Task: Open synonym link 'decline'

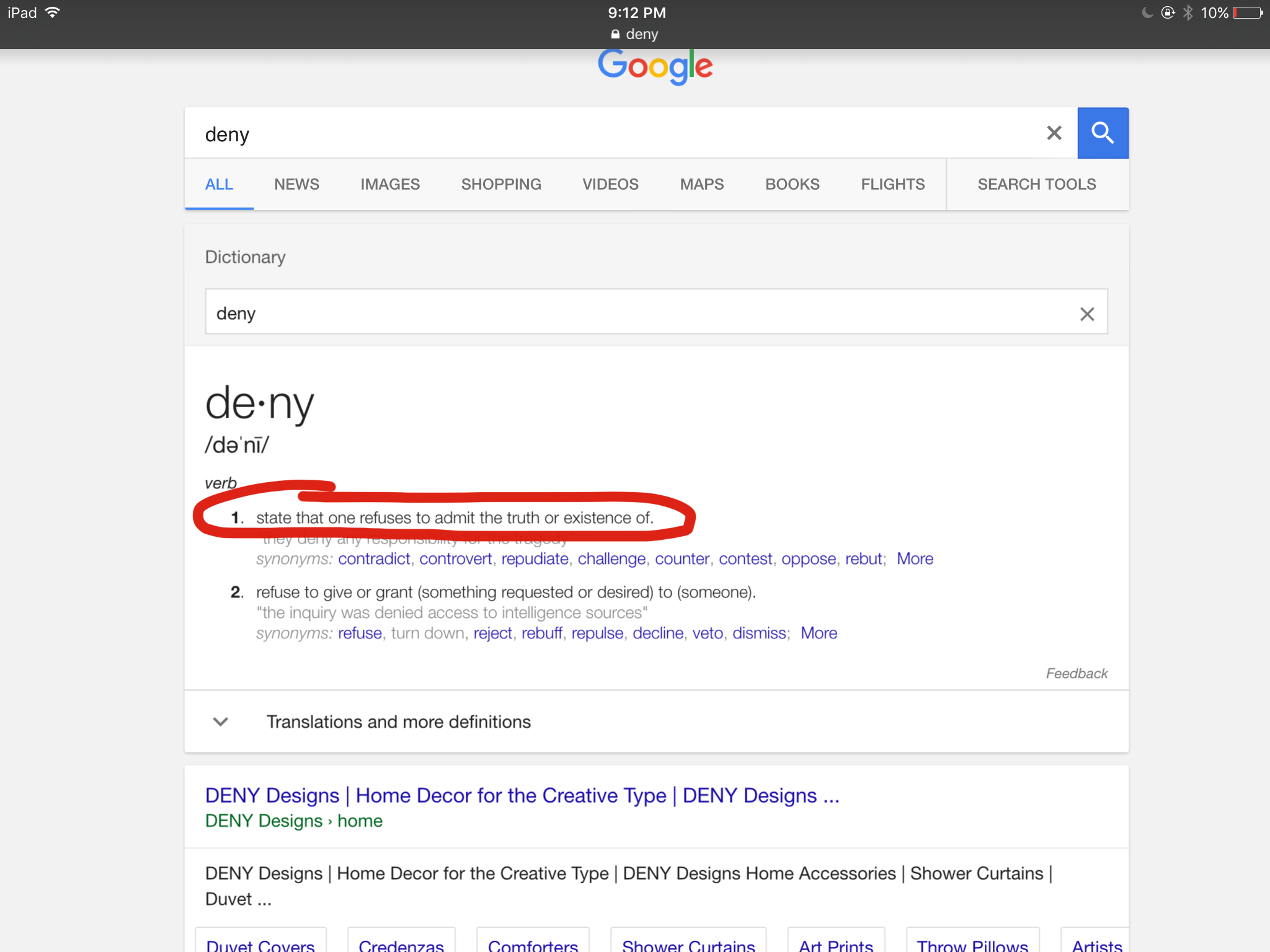Action: 658,633
